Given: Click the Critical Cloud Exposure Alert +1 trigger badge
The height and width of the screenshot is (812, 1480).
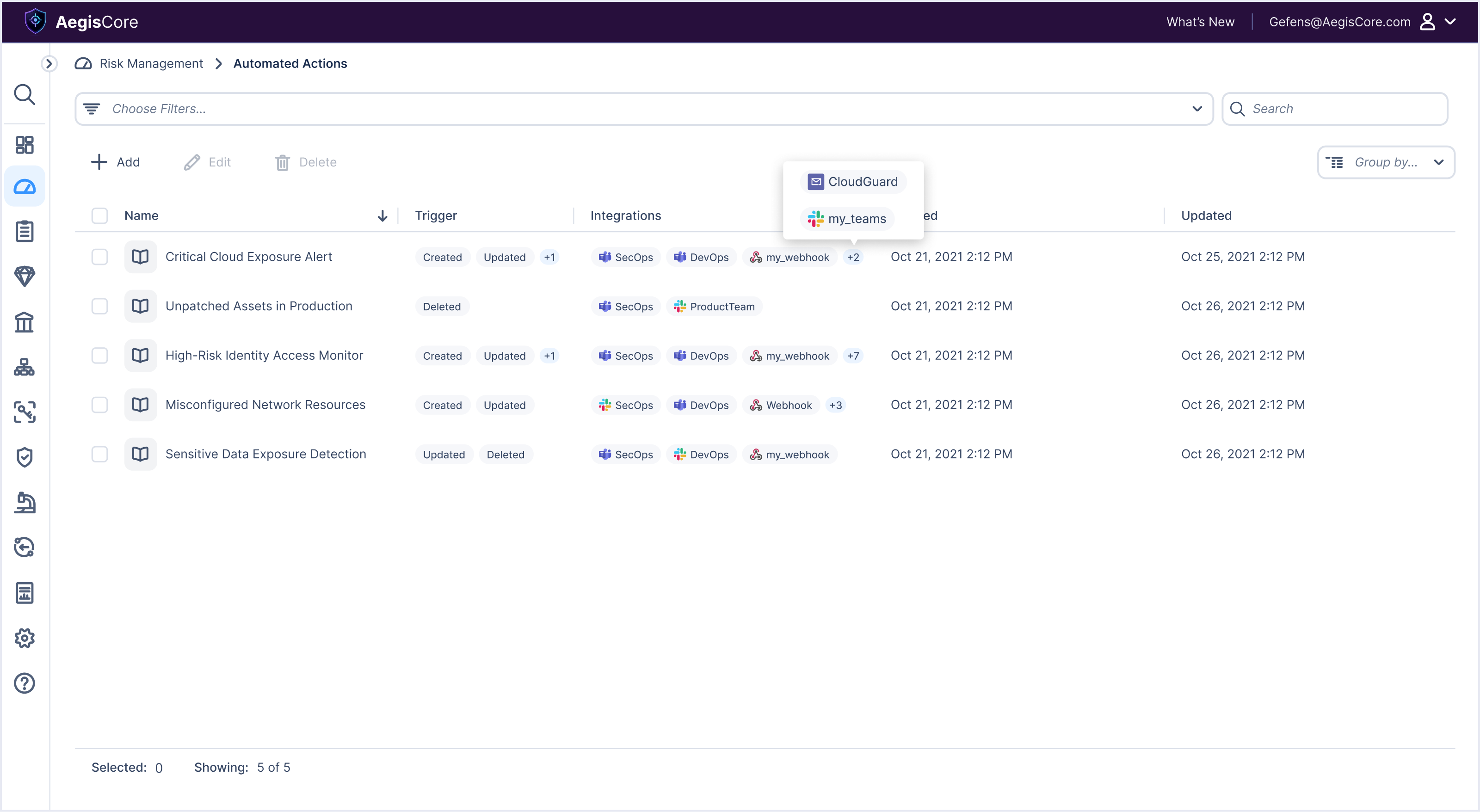Looking at the screenshot, I should coord(550,257).
